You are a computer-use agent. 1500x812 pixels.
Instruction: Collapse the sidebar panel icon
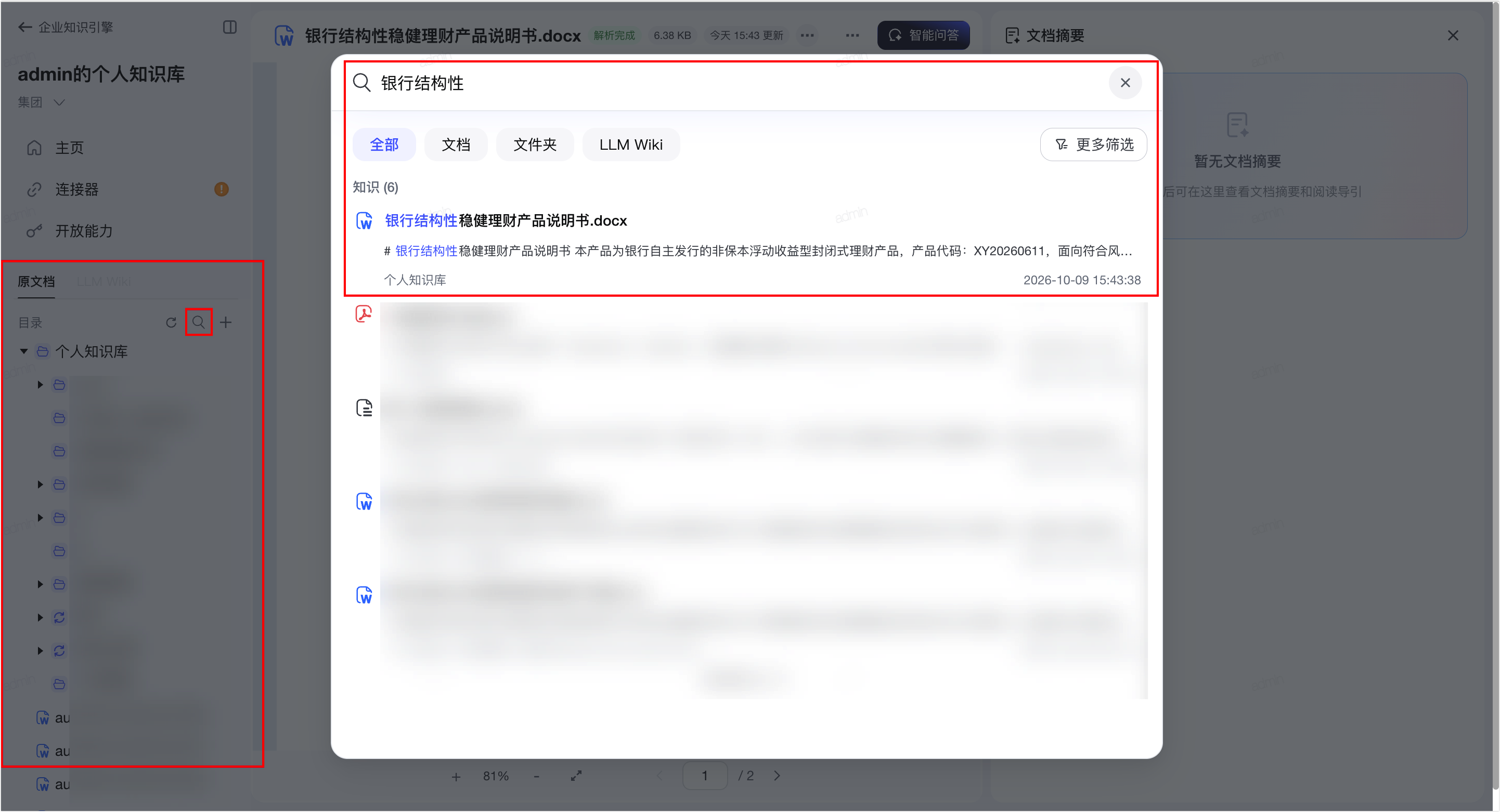coord(229,27)
